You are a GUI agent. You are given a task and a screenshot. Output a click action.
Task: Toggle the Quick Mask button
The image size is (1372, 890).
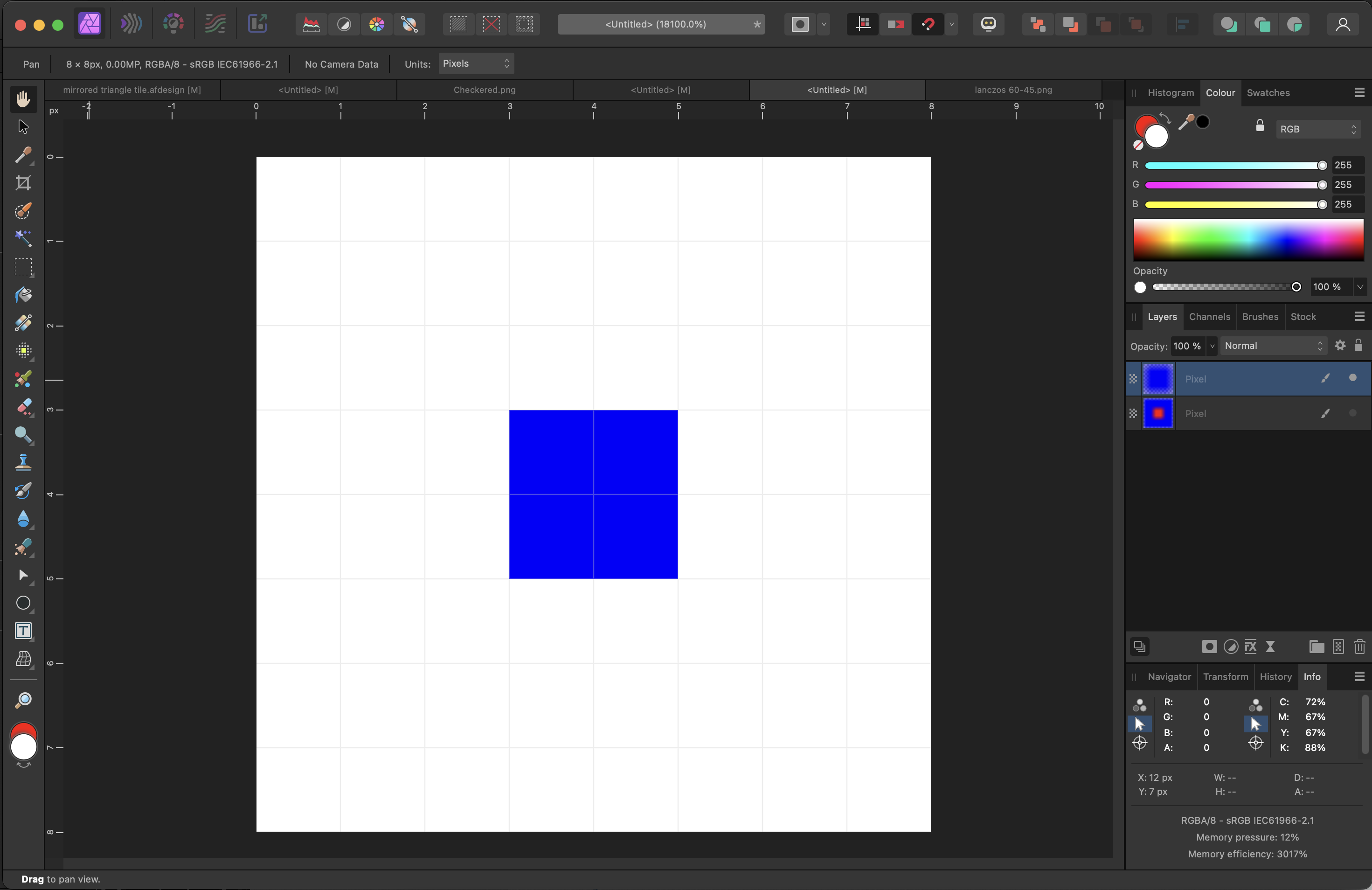point(800,24)
